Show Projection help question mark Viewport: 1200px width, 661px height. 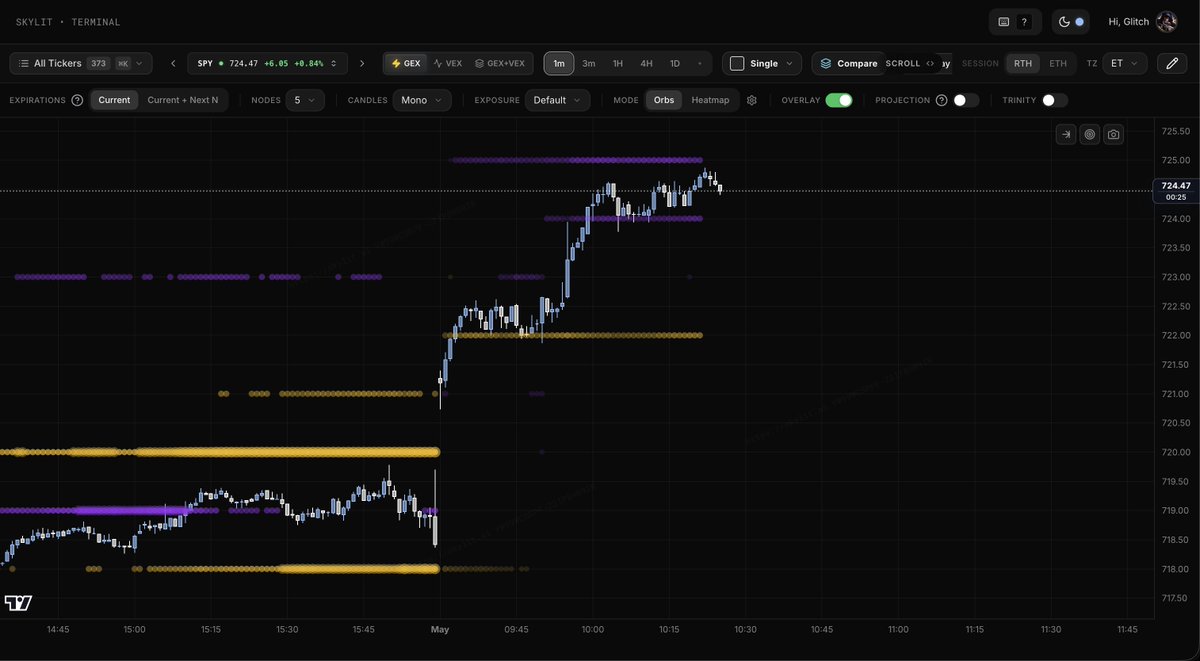[x=941, y=100]
